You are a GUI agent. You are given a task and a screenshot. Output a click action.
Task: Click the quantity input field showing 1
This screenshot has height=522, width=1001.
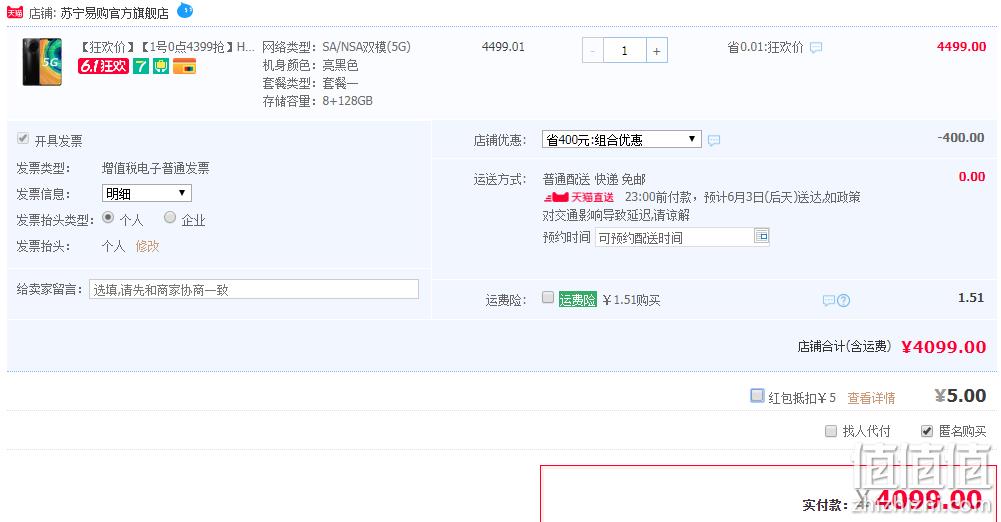point(624,50)
